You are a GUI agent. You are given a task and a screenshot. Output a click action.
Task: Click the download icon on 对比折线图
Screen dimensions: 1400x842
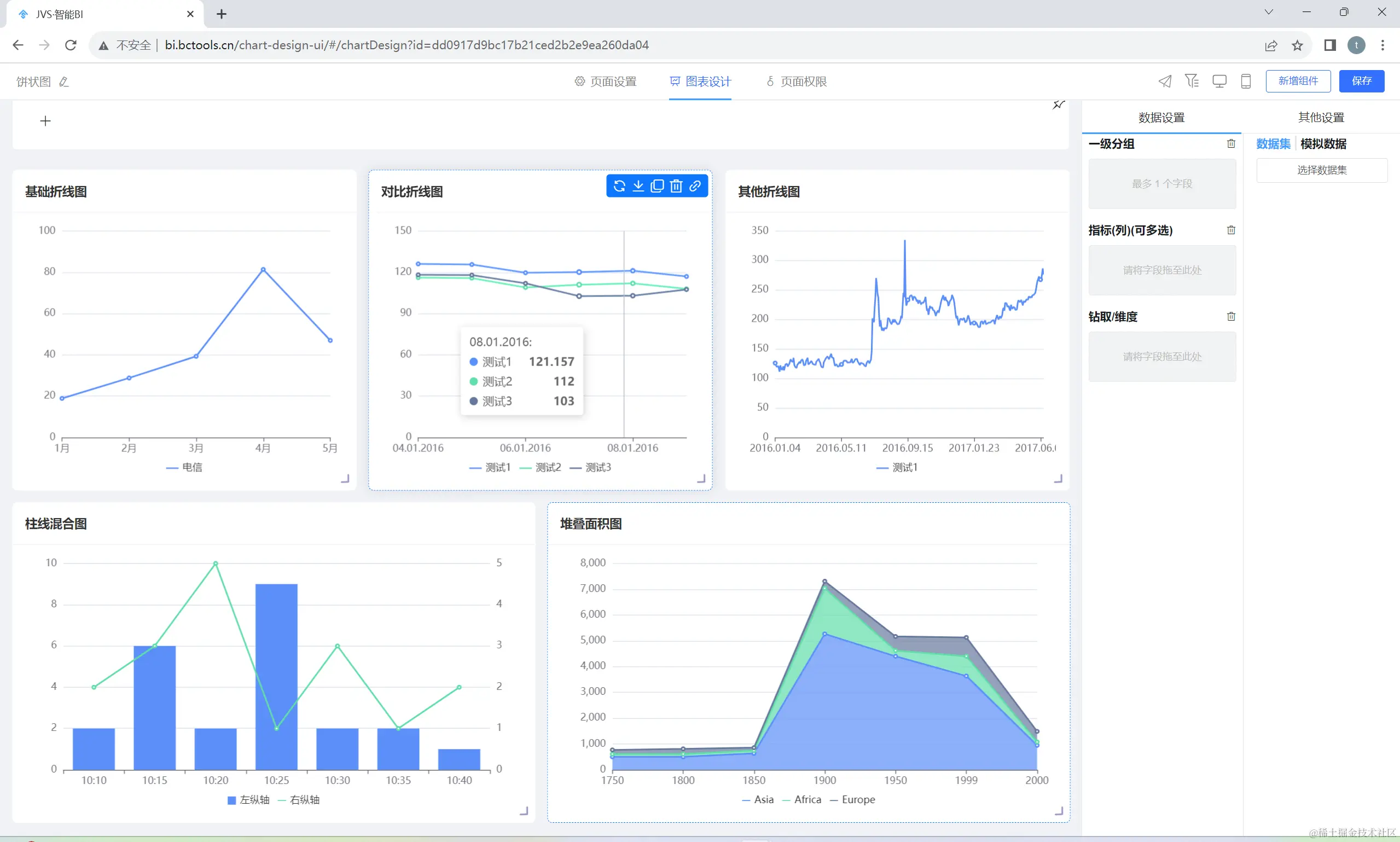click(x=638, y=186)
